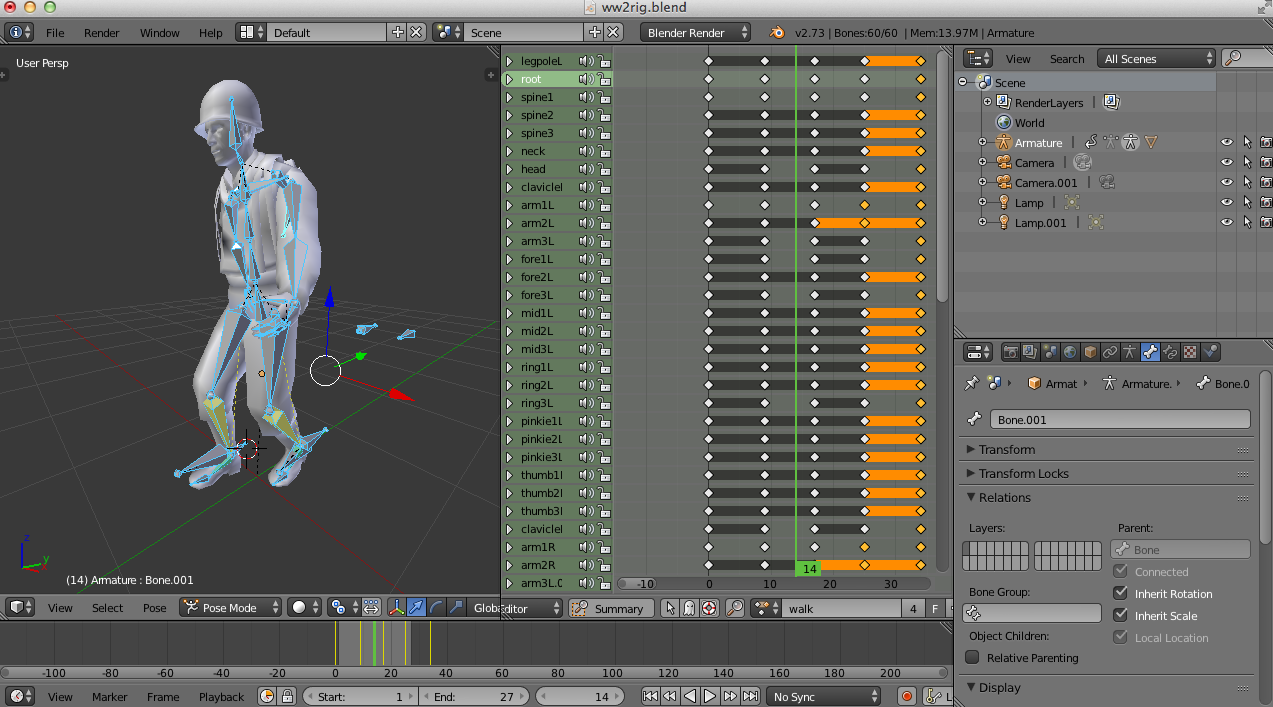The height and width of the screenshot is (707, 1273).
Task: Open the Armature data properties icon
Action: 1130,352
